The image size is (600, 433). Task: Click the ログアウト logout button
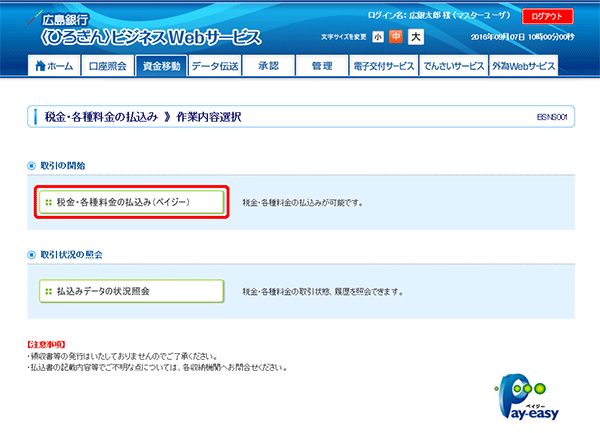pos(547,16)
